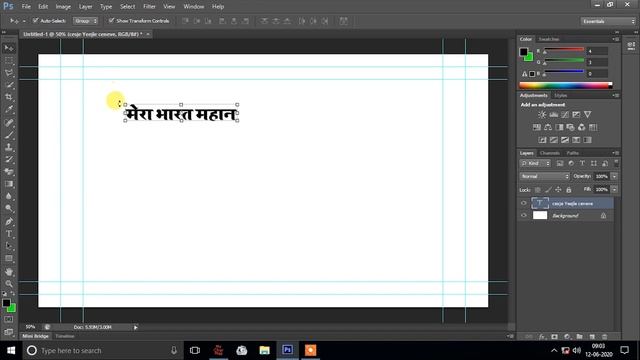The width and height of the screenshot is (640, 360).
Task: Open the Layer menu
Action: tap(85, 7)
